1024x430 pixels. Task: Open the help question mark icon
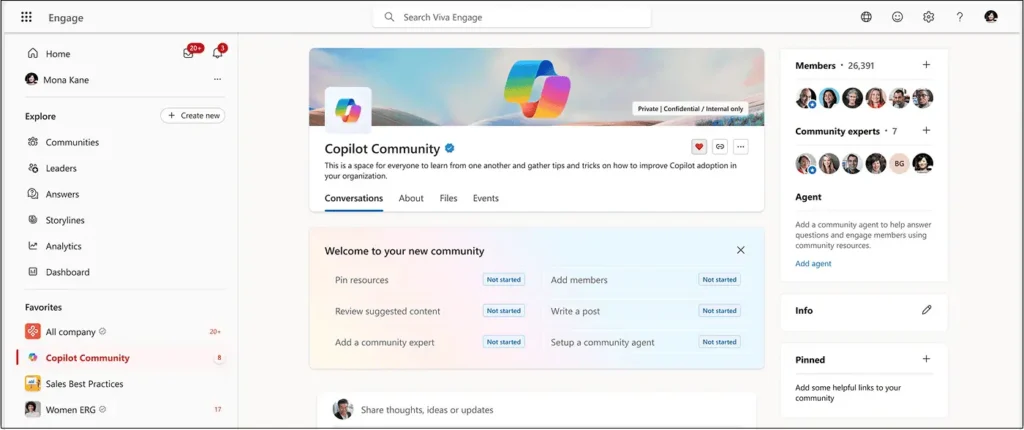coord(959,17)
